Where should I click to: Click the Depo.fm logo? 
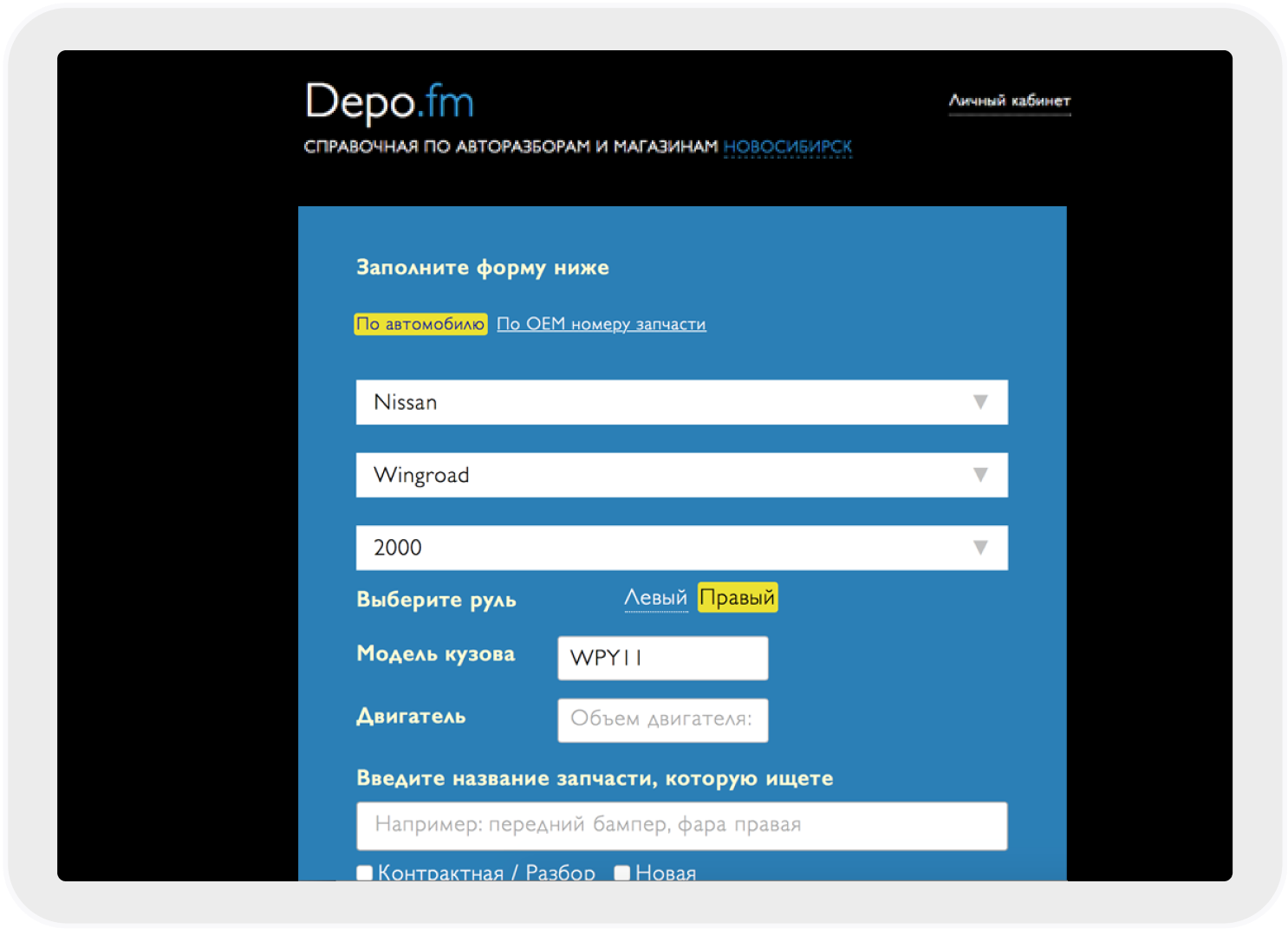[390, 102]
